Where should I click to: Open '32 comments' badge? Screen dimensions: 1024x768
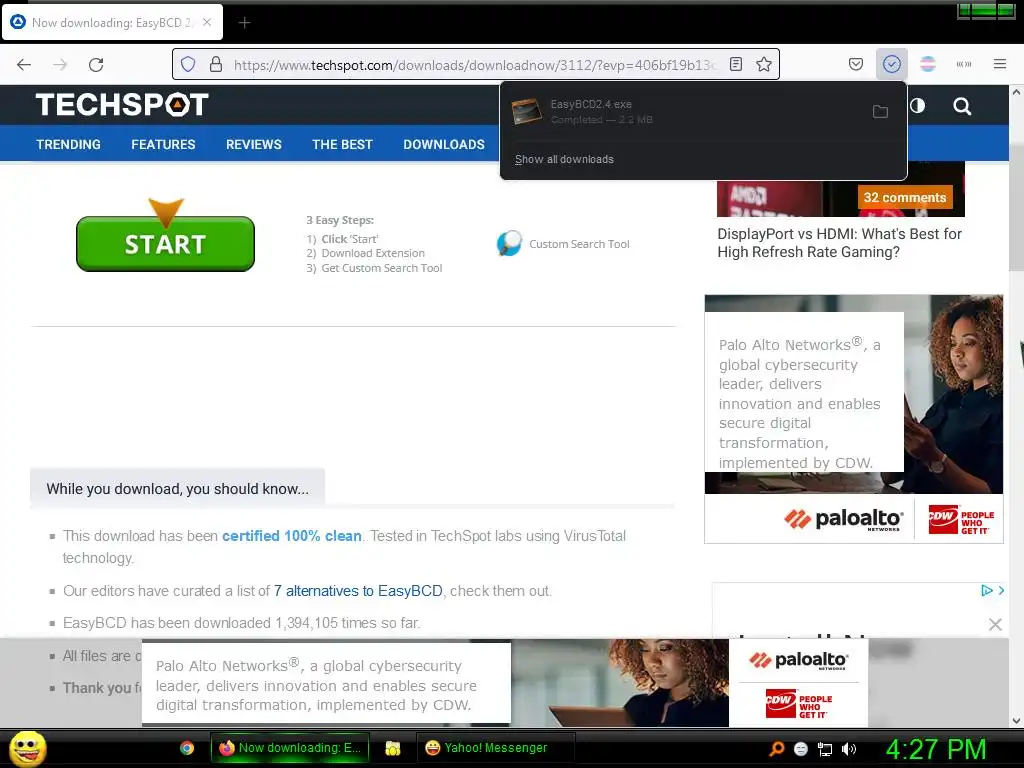[x=905, y=197]
